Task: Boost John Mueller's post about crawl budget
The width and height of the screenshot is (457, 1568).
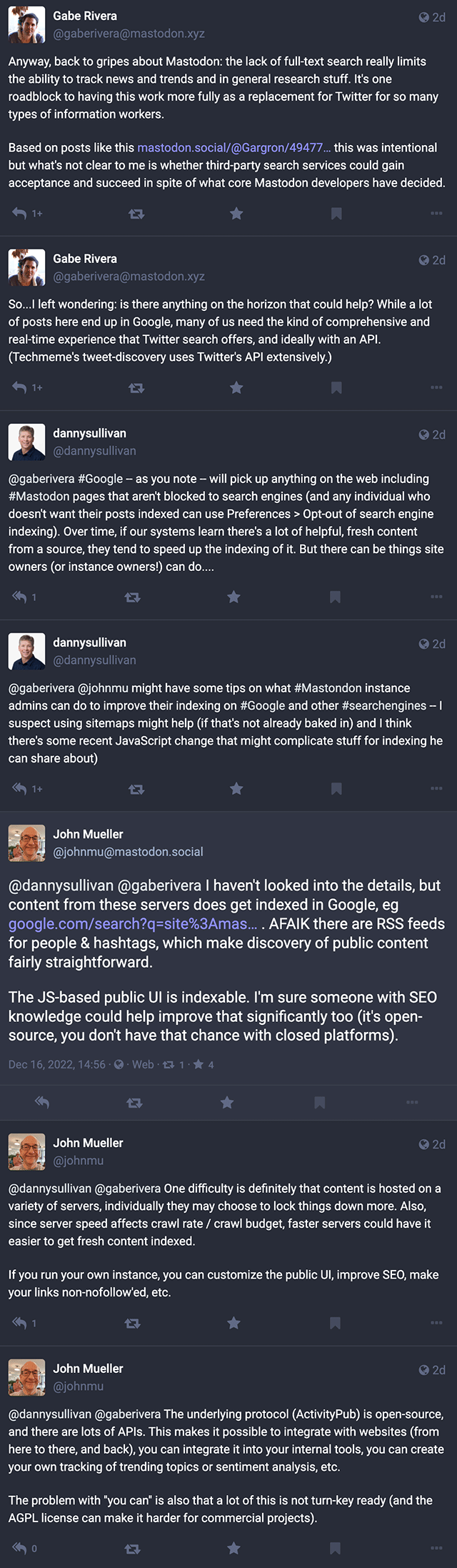Action: (132, 1323)
